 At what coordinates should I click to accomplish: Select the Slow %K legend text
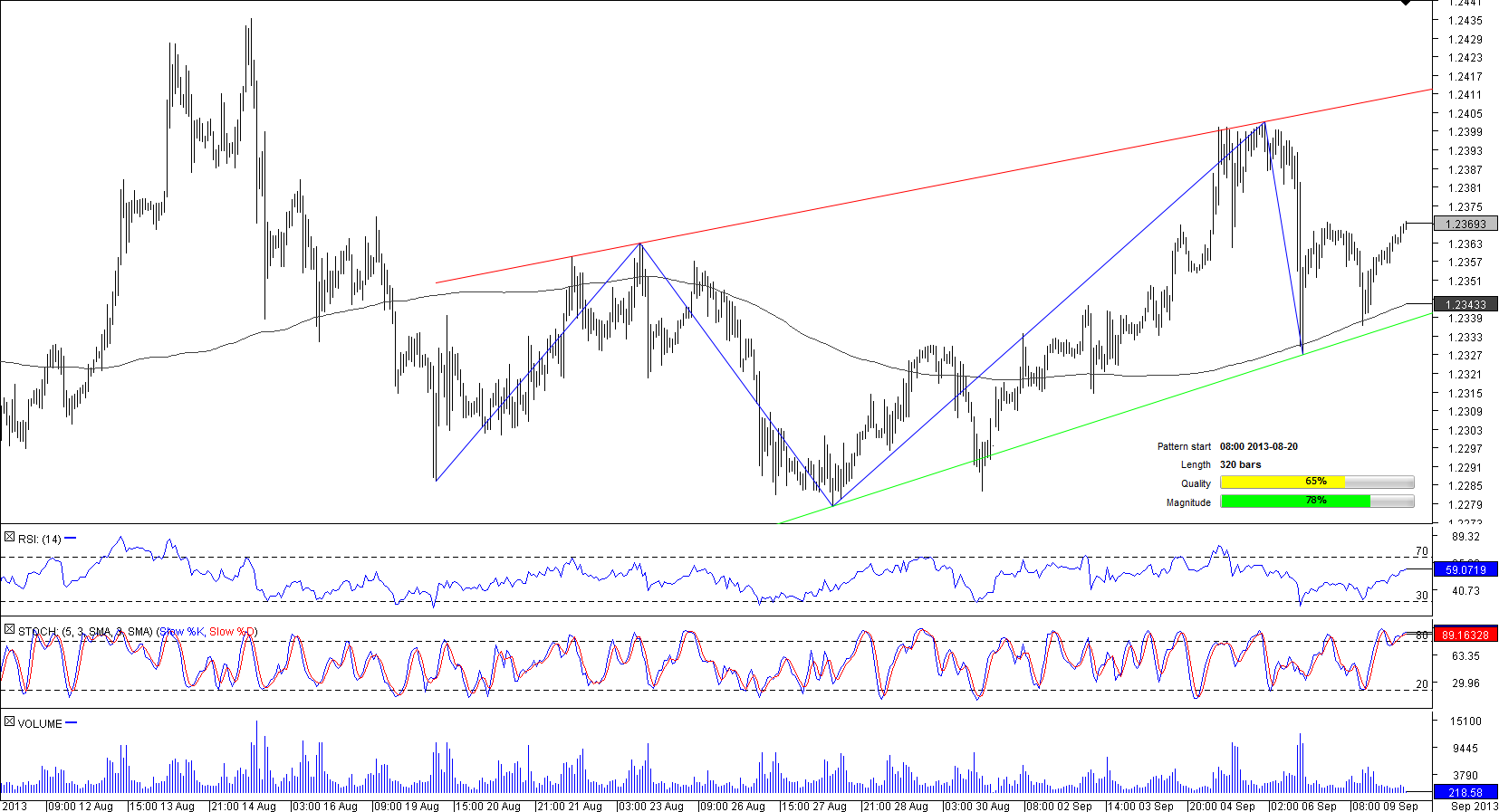point(181,632)
